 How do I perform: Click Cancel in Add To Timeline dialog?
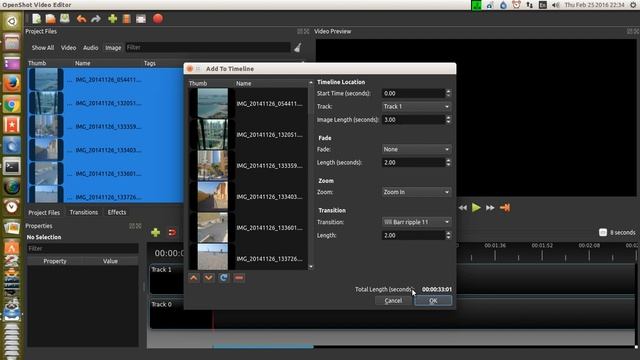393,301
